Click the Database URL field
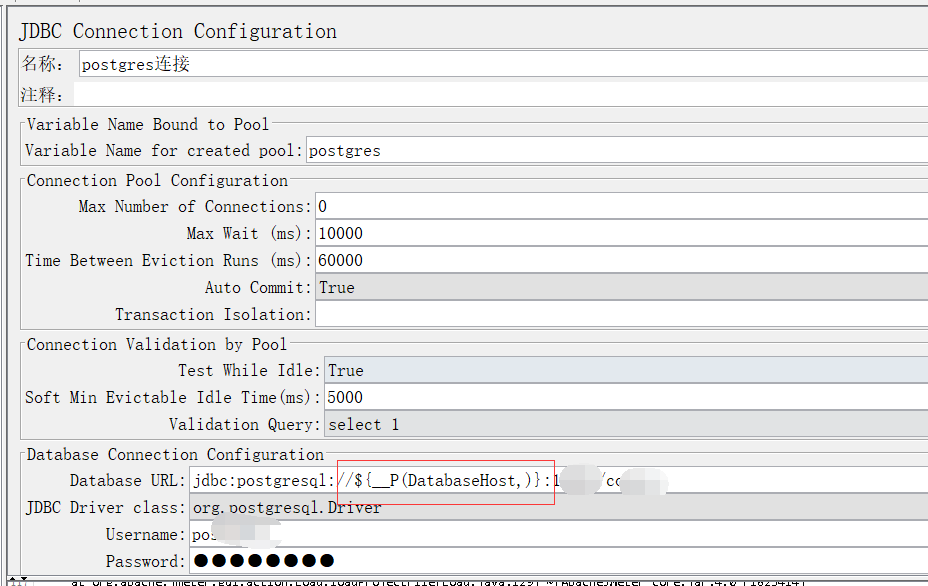Viewport: 928px width, 586px height. coord(559,480)
